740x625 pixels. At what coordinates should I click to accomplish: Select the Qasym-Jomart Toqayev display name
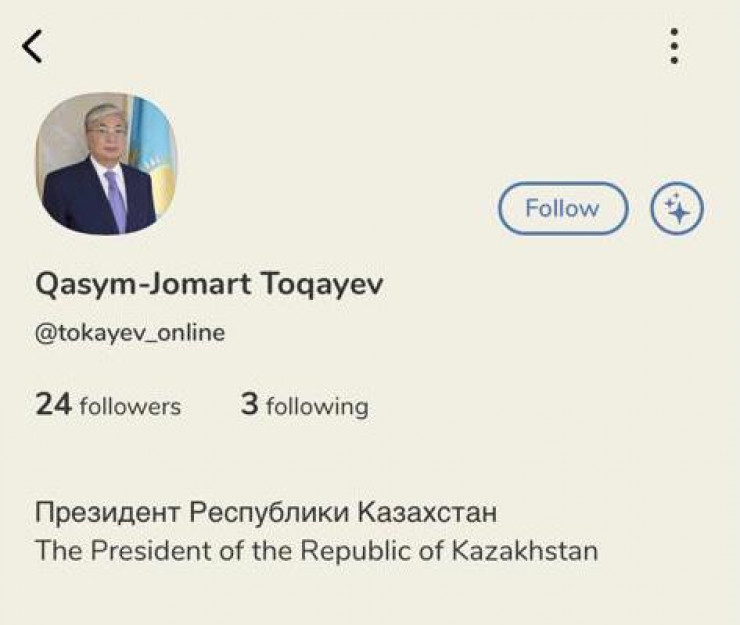209,285
